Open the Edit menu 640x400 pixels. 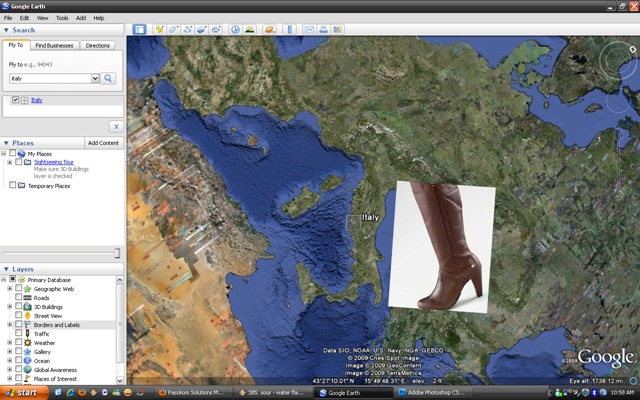click(24, 18)
